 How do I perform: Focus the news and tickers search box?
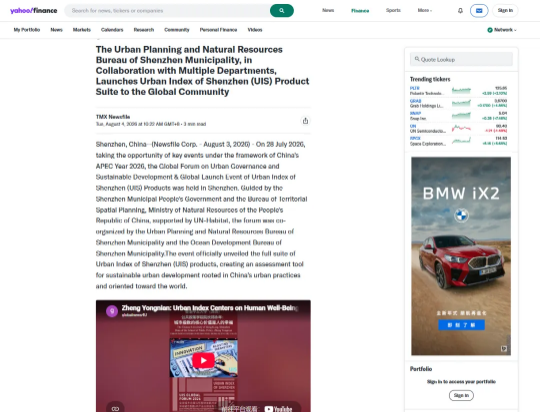point(167,11)
